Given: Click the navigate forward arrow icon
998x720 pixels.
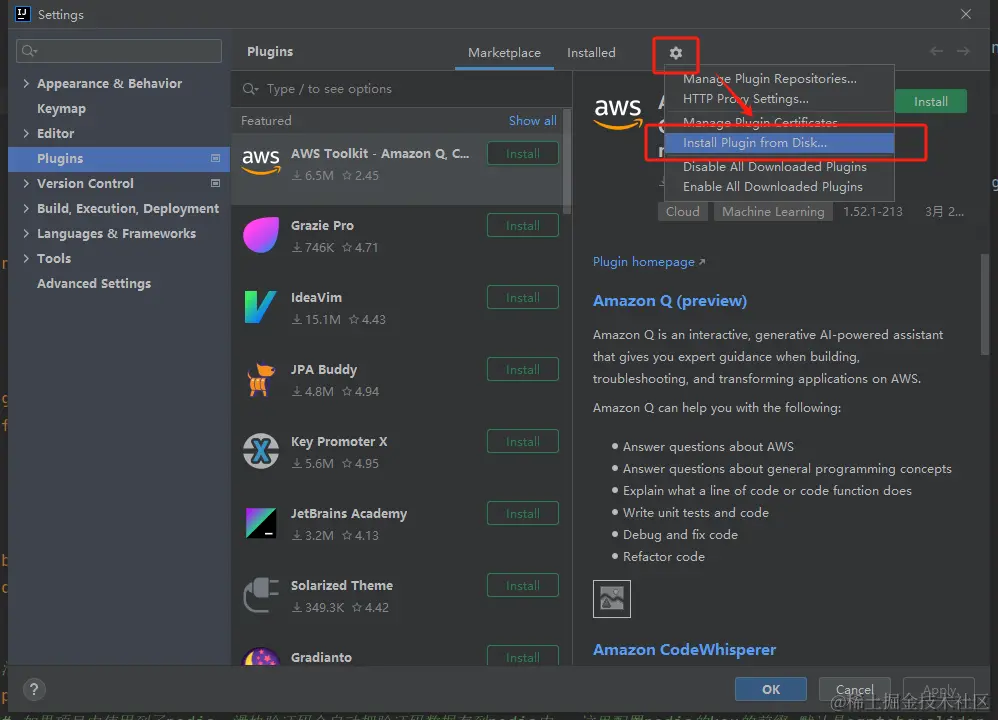Looking at the screenshot, I should pyautogui.click(x=963, y=51).
